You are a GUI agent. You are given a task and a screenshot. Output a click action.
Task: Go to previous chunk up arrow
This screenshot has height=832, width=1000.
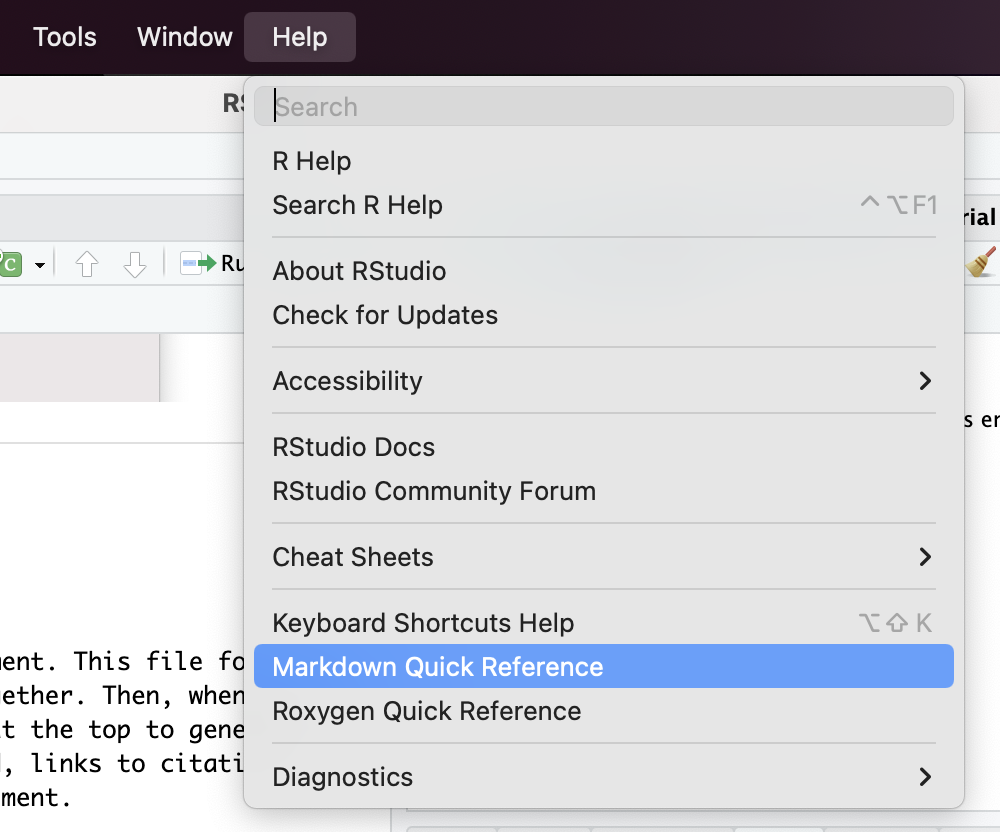[87, 263]
